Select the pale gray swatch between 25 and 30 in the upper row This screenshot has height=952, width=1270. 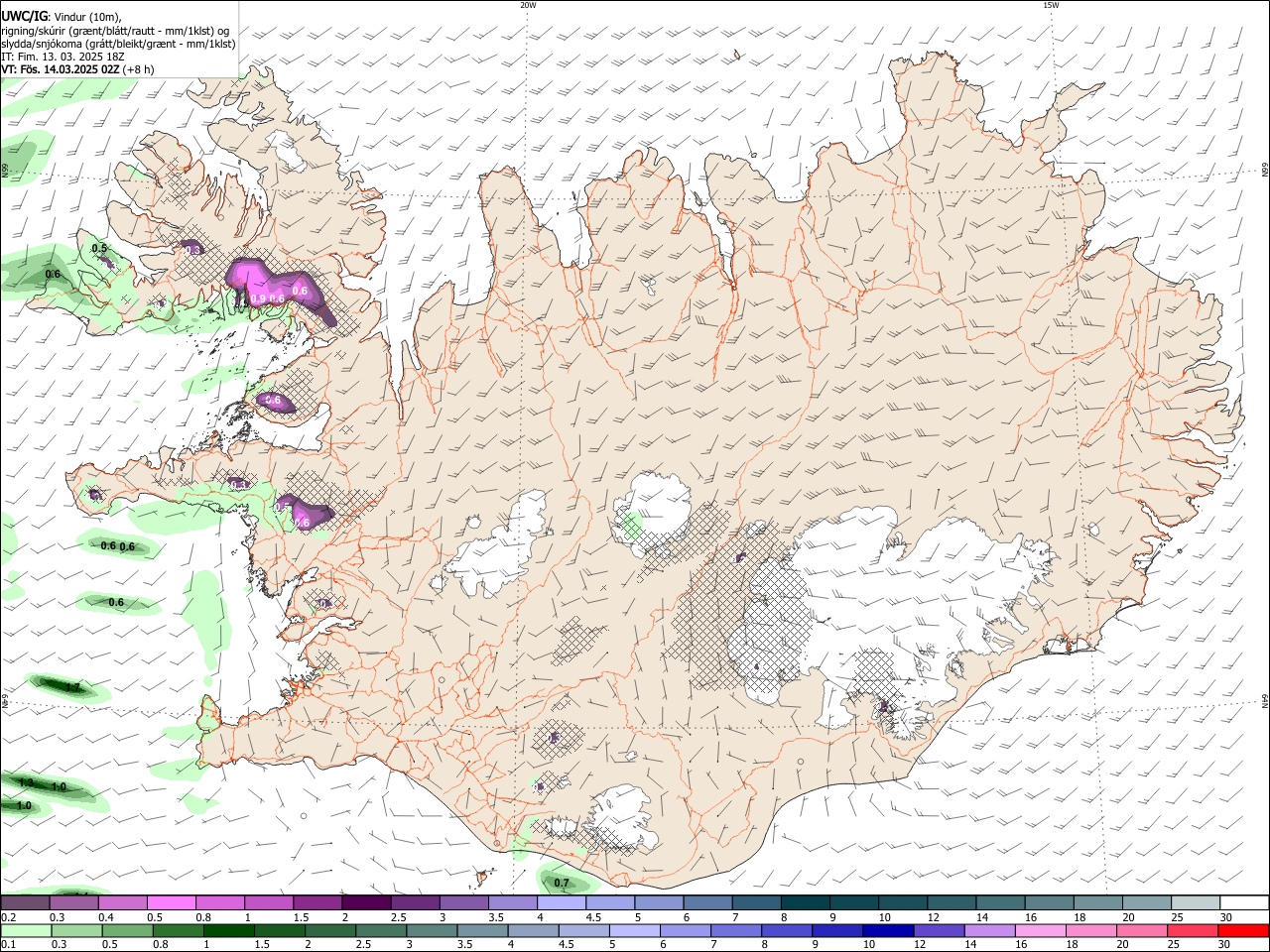coord(1197,902)
